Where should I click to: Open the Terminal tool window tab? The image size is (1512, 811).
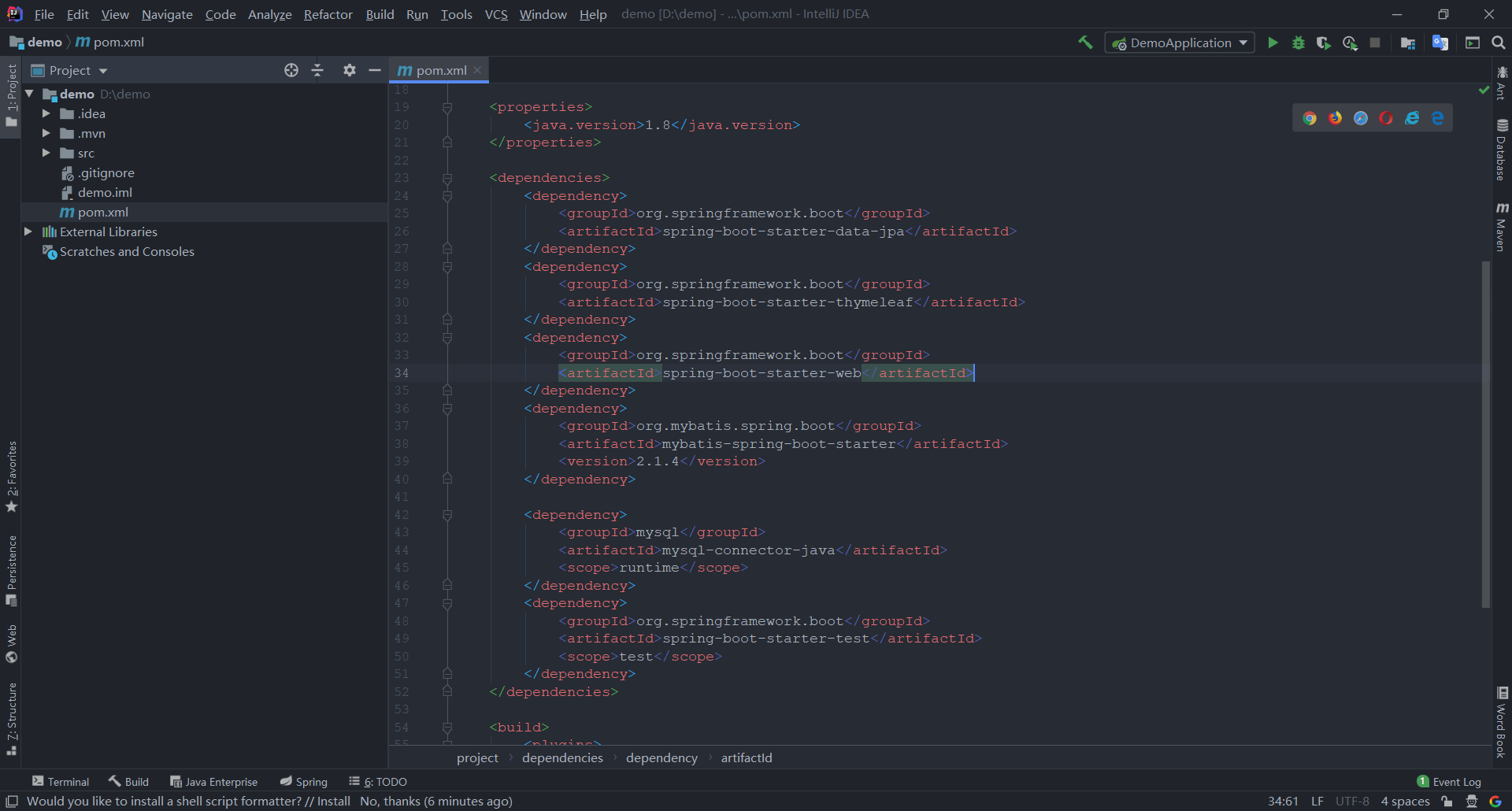click(x=61, y=782)
